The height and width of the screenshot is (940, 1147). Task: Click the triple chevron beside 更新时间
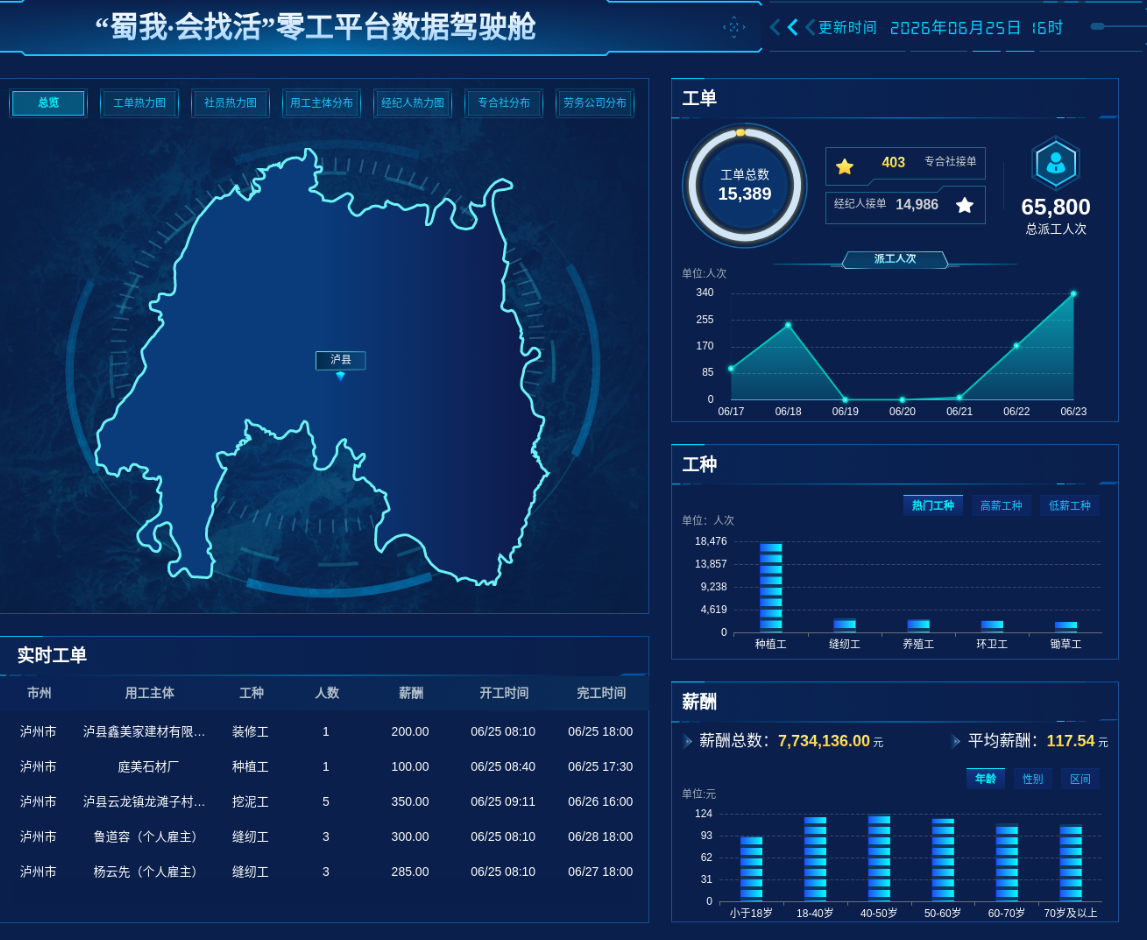[792, 27]
